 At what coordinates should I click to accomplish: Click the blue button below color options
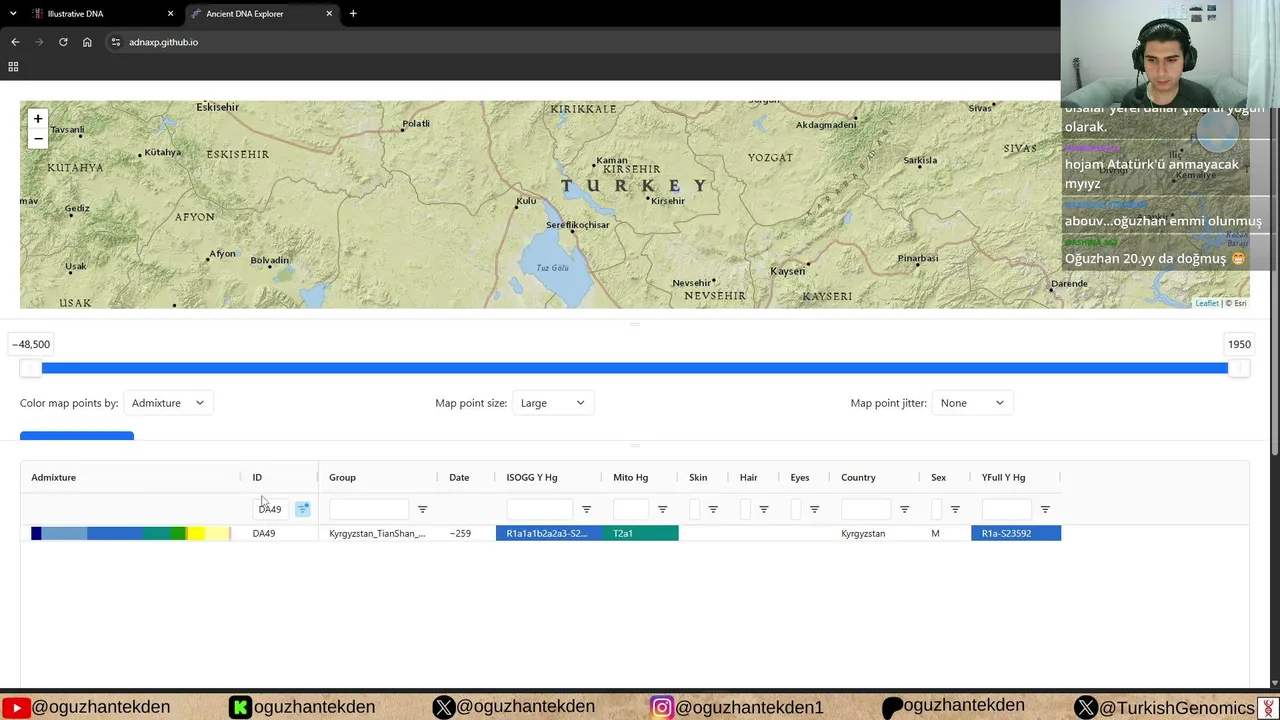click(x=77, y=436)
